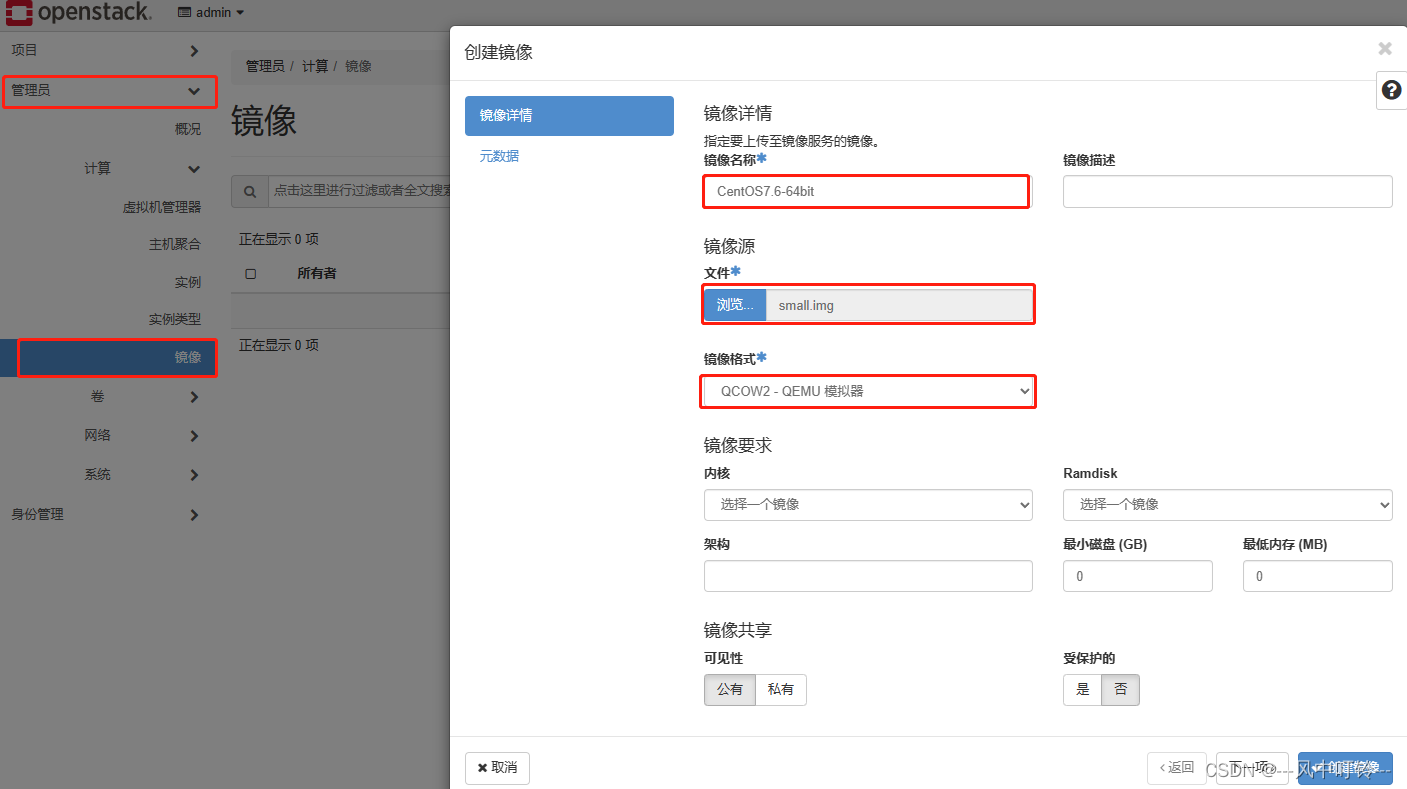This screenshot has height=789, width=1407.
Task: Set protected to 是
Action: 1082,690
